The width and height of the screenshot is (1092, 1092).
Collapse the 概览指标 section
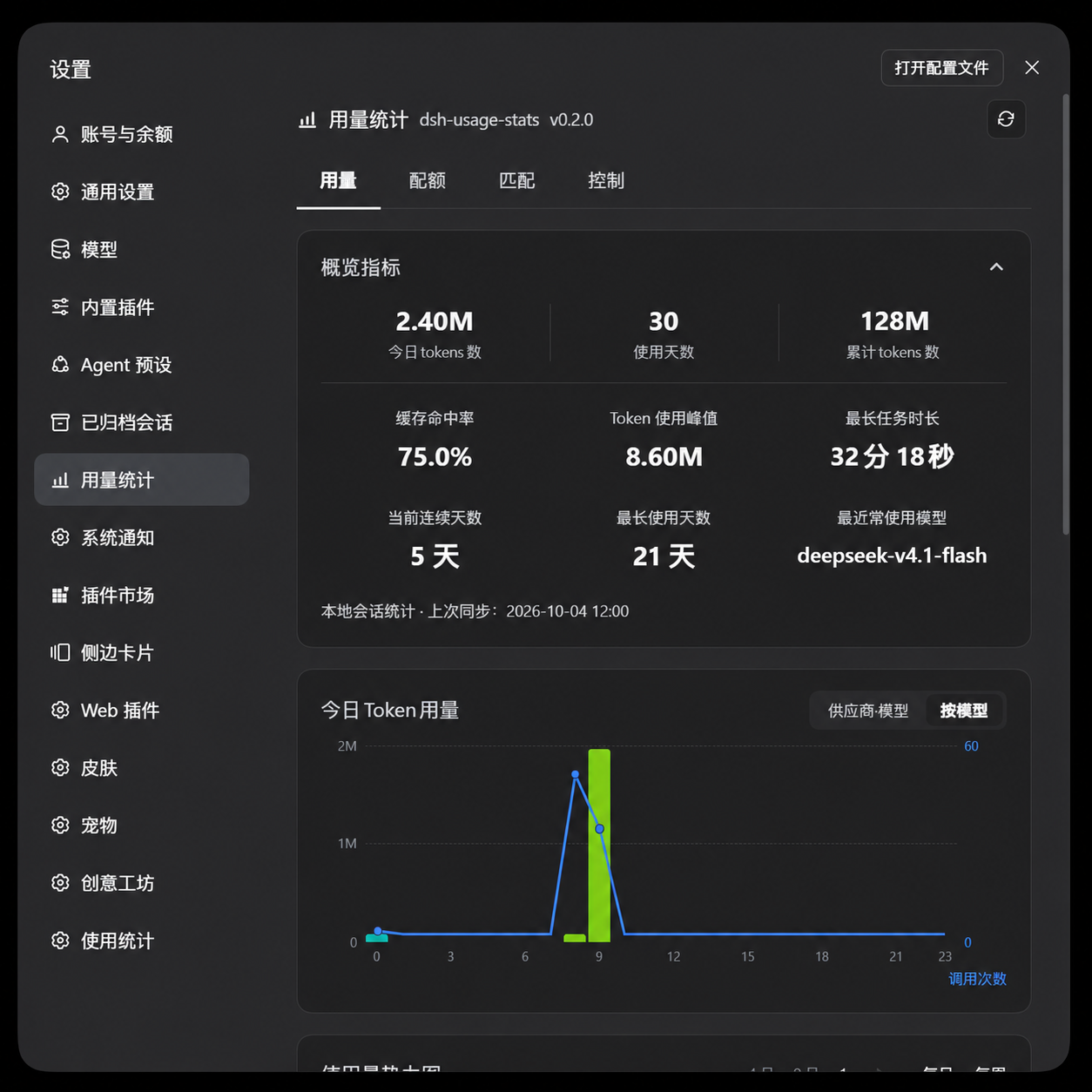pyautogui.click(x=996, y=267)
